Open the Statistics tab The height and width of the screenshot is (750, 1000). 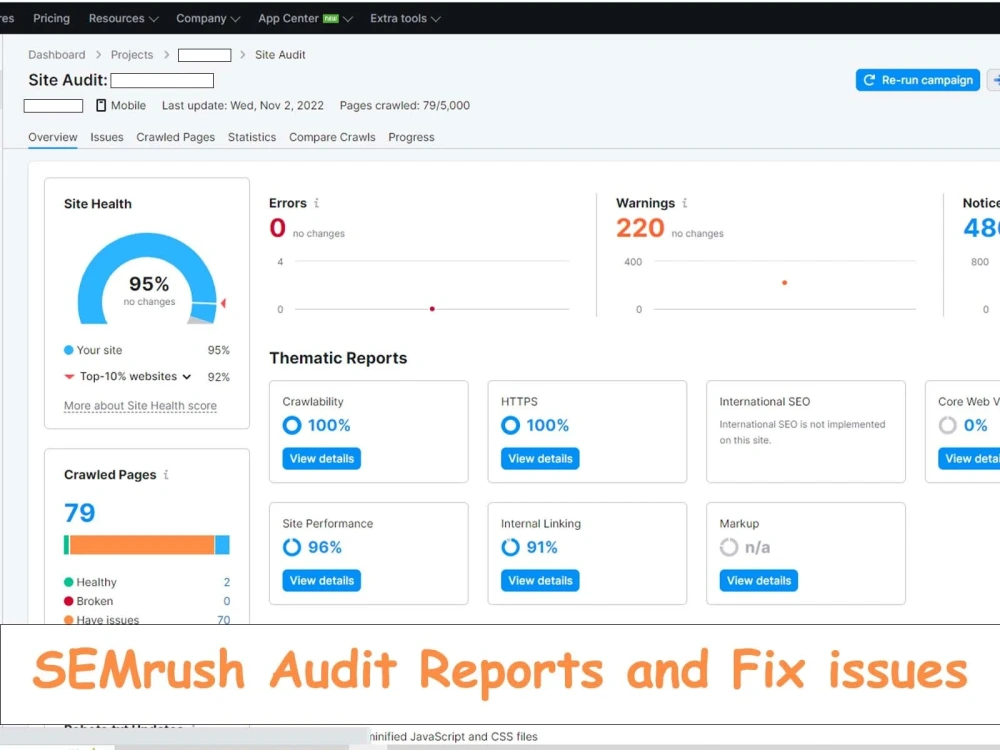tap(252, 137)
